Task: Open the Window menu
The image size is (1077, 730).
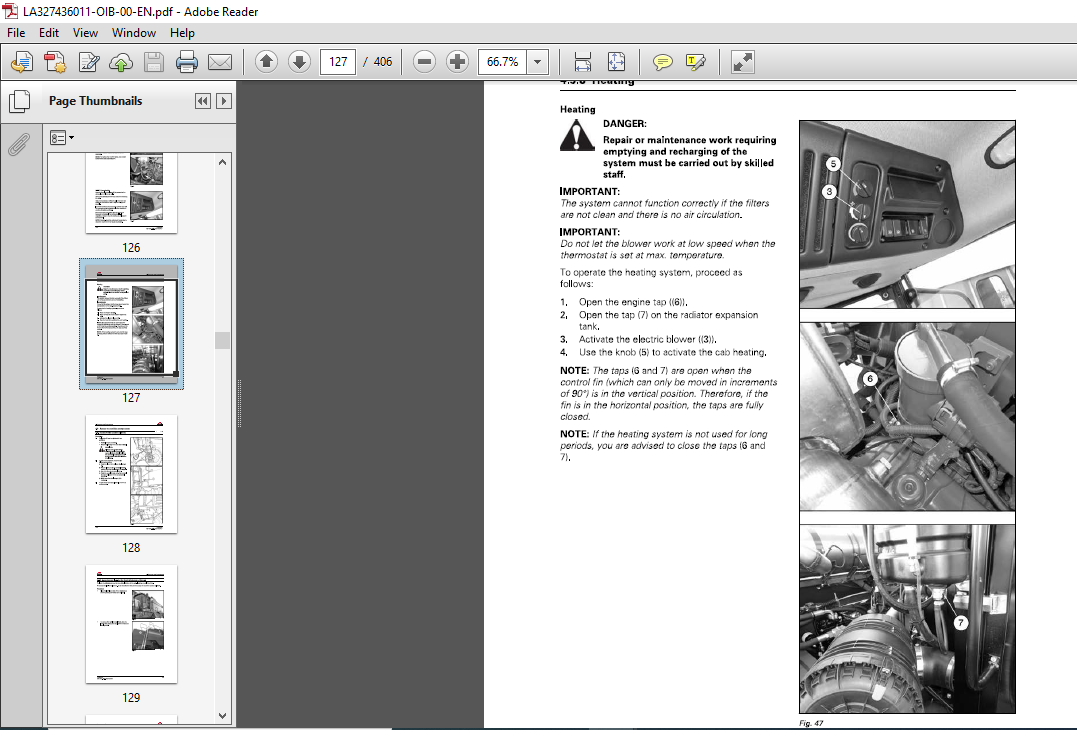Action: click(x=134, y=33)
